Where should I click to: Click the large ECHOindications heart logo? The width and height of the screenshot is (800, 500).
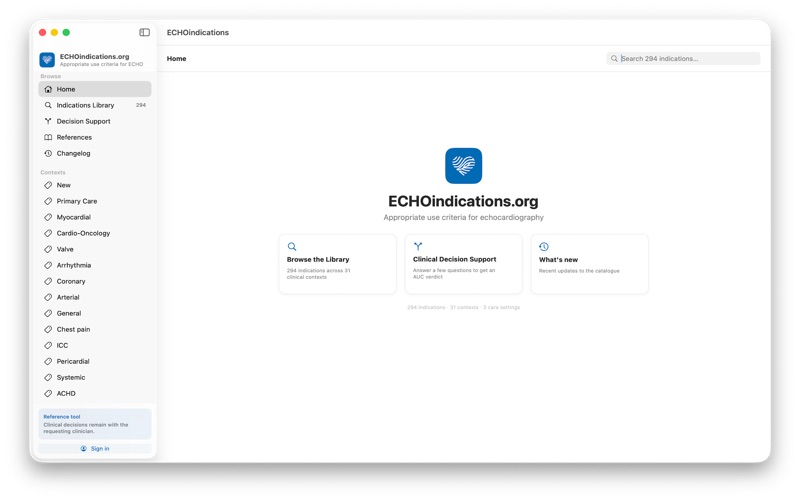[x=463, y=166]
